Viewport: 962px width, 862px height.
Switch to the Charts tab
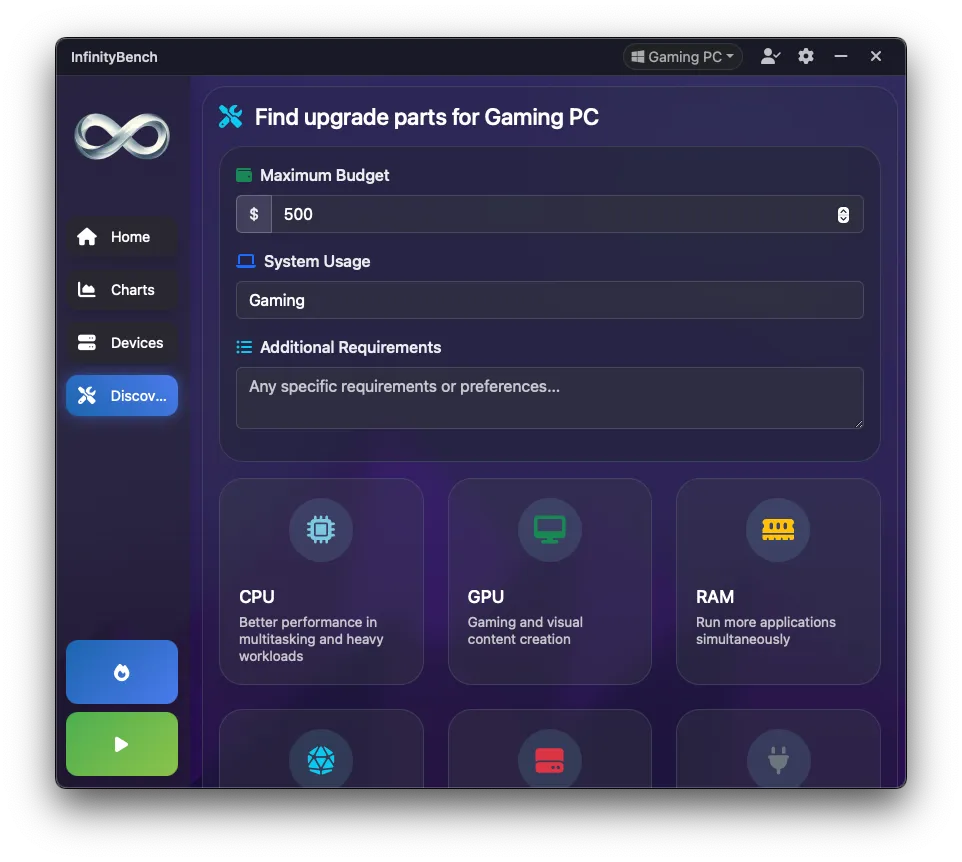[122, 290]
